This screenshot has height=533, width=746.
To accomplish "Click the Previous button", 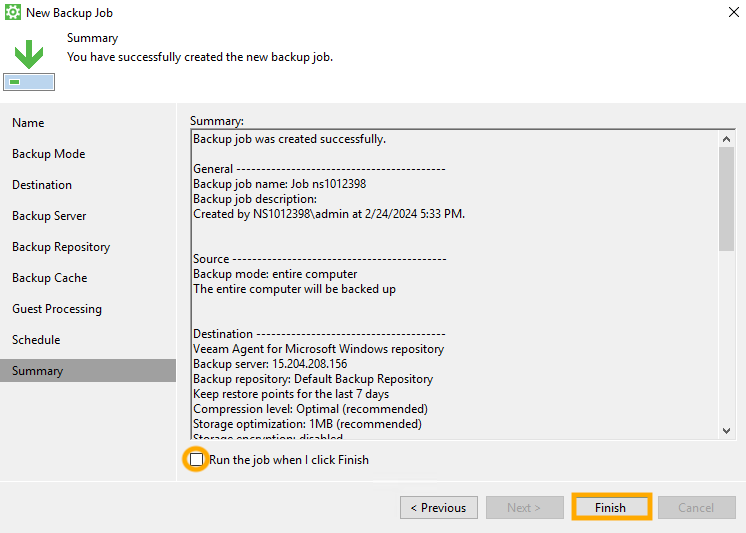I will point(438,508).
